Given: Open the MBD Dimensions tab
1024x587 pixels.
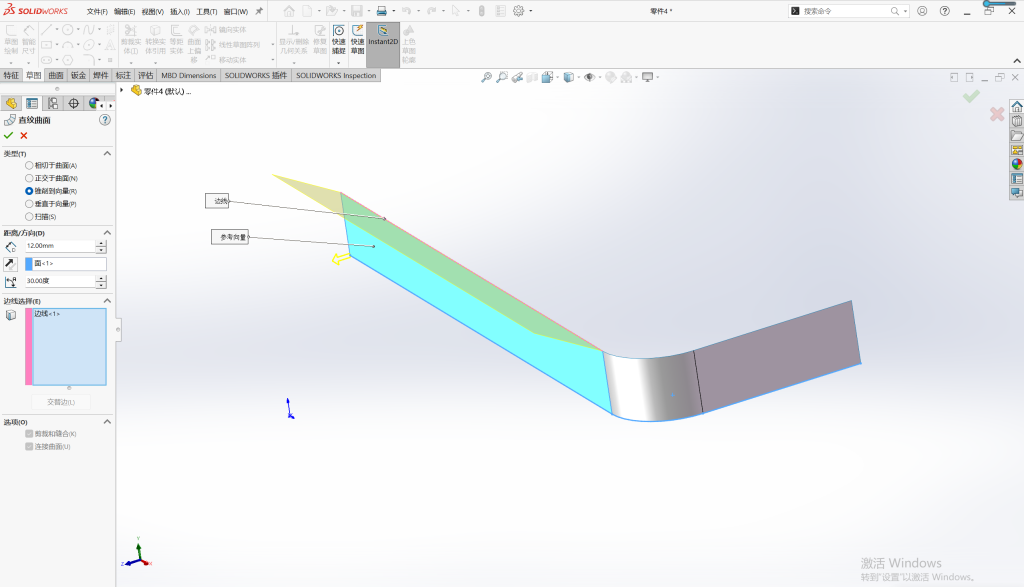Looking at the screenshot, I should point(188,76).
